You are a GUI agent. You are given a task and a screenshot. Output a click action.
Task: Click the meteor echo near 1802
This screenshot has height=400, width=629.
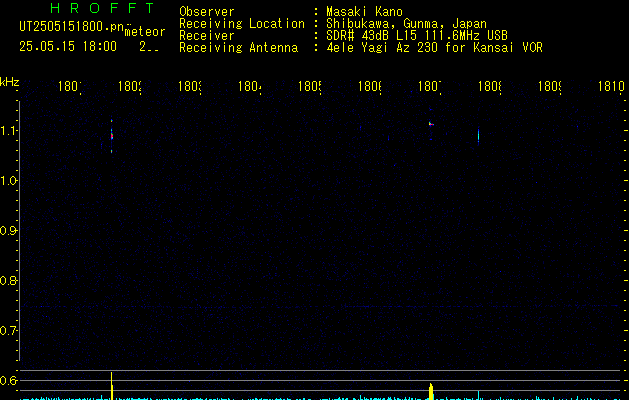[112, 136]
